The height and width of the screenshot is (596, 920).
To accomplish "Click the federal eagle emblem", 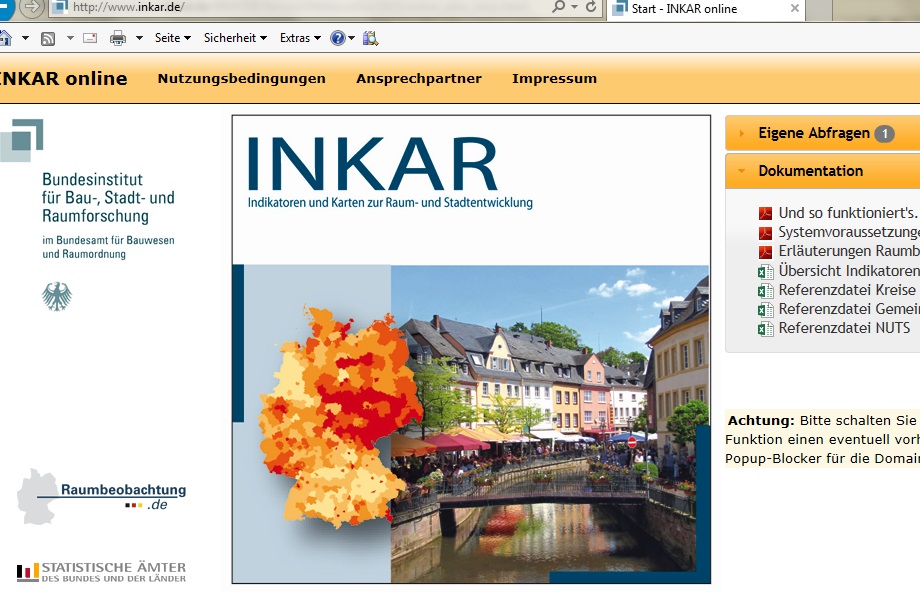I will (57, 296).
